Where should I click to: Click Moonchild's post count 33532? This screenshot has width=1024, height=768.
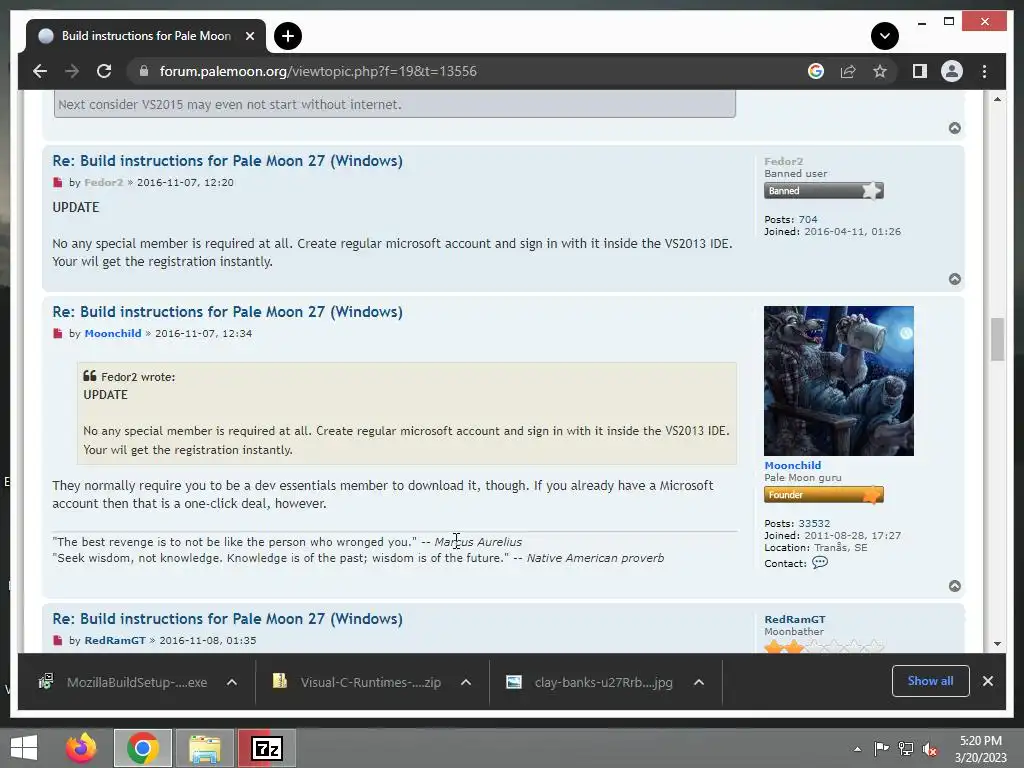point(814,523)
